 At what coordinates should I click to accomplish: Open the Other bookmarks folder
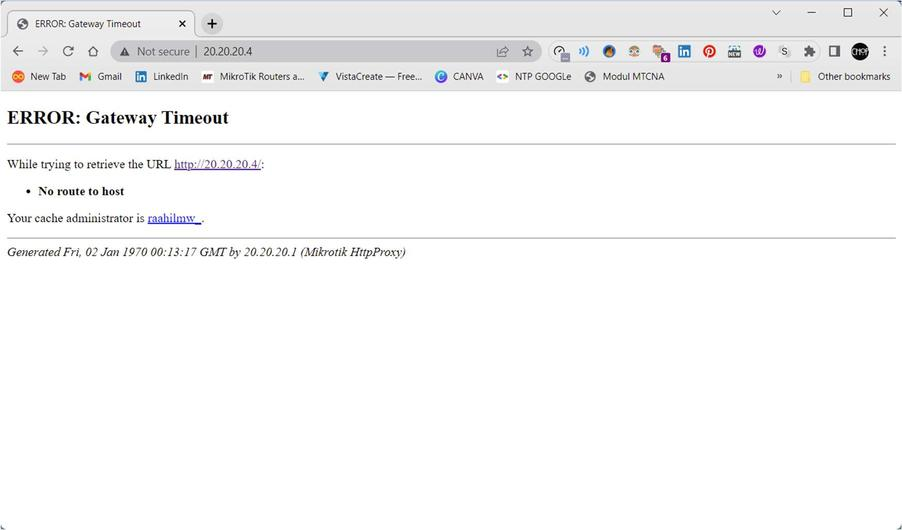pos(845,76)
